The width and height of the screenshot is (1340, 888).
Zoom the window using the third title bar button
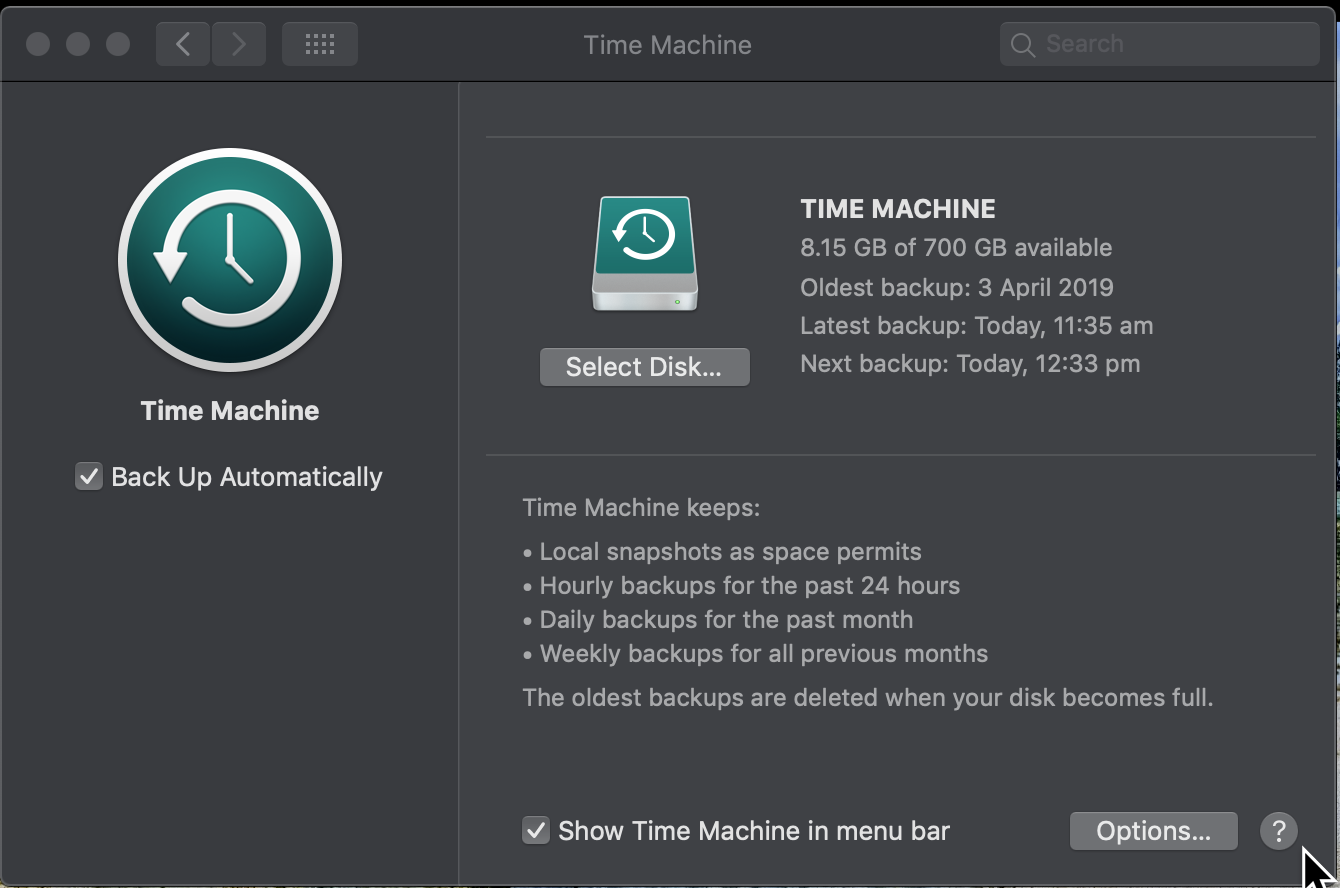(118, 44)
